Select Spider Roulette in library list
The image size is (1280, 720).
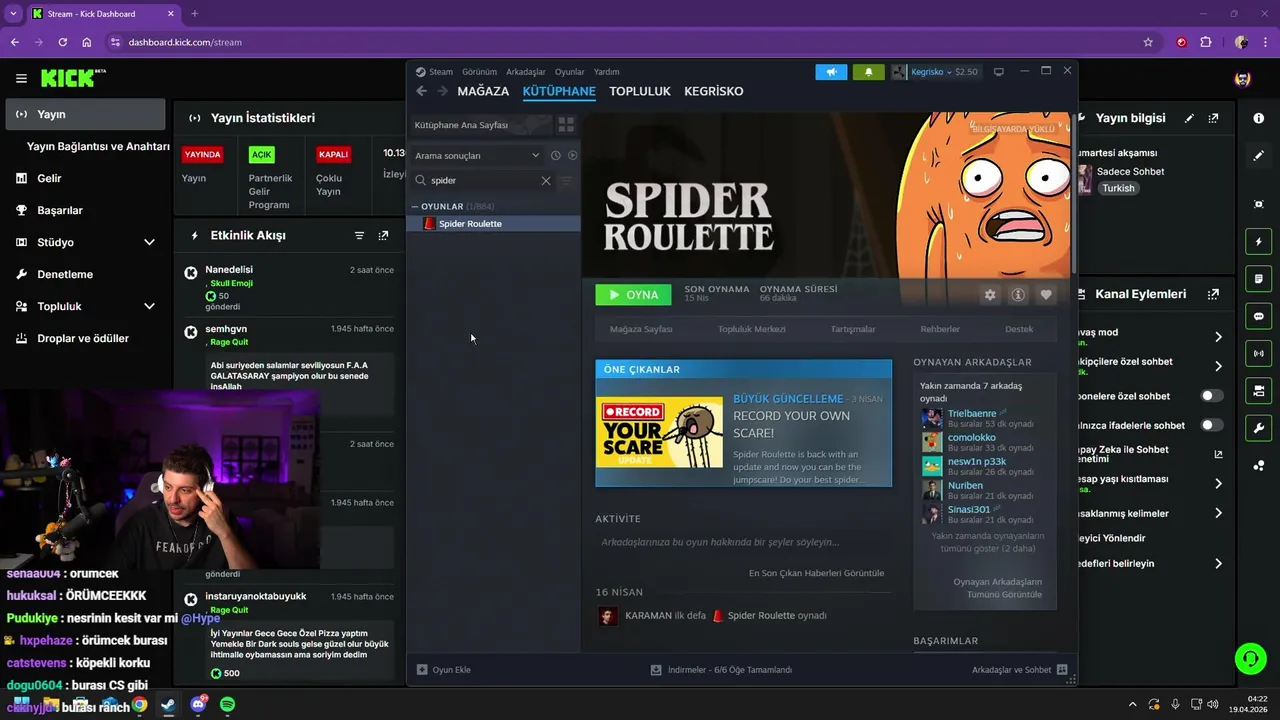coord(494,224)
